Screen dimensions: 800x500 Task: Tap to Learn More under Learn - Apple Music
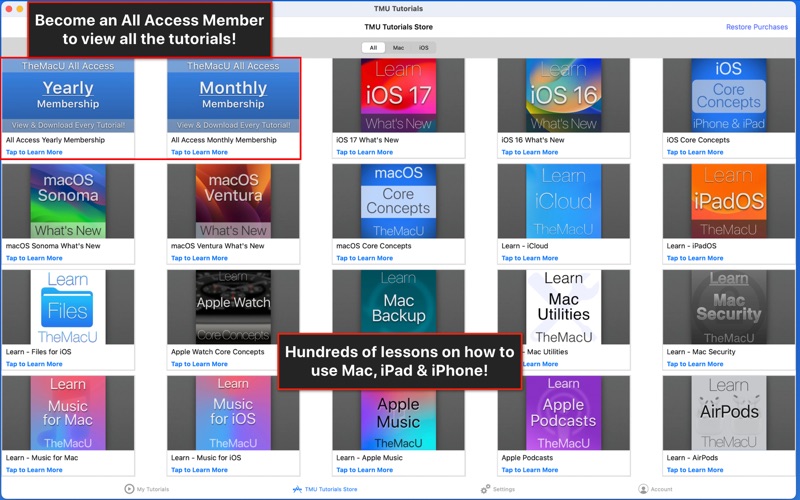coord(365,470)
